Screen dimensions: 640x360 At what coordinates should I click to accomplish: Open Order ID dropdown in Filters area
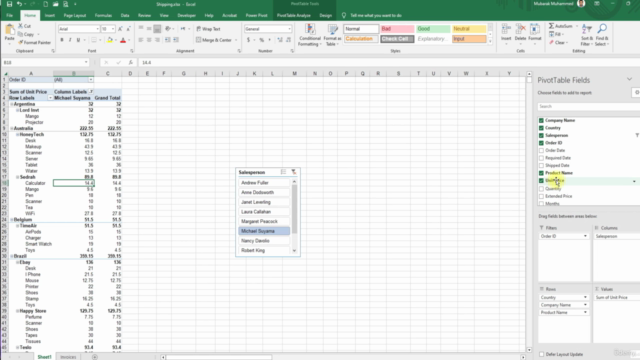tap(585, 236)
